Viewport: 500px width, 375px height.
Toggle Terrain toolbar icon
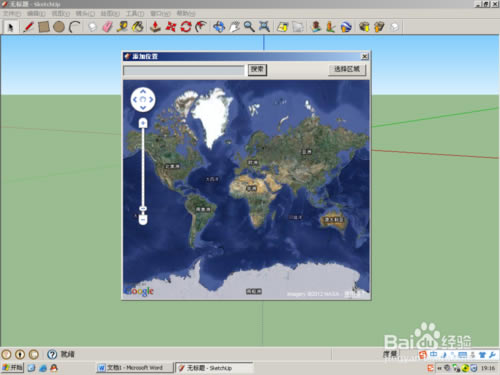(298, 27)
